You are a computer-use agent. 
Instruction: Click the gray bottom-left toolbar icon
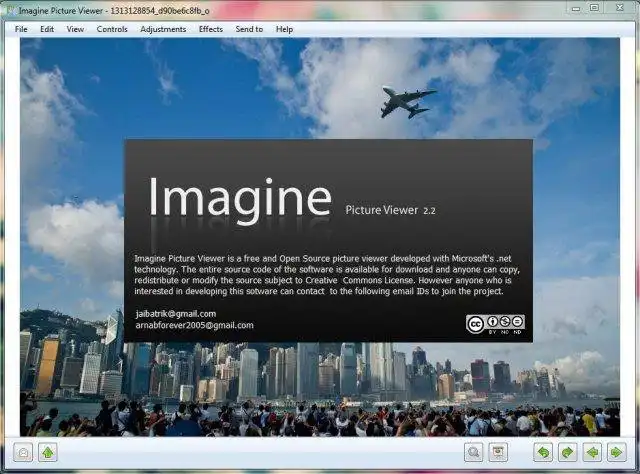pos(23,452)
